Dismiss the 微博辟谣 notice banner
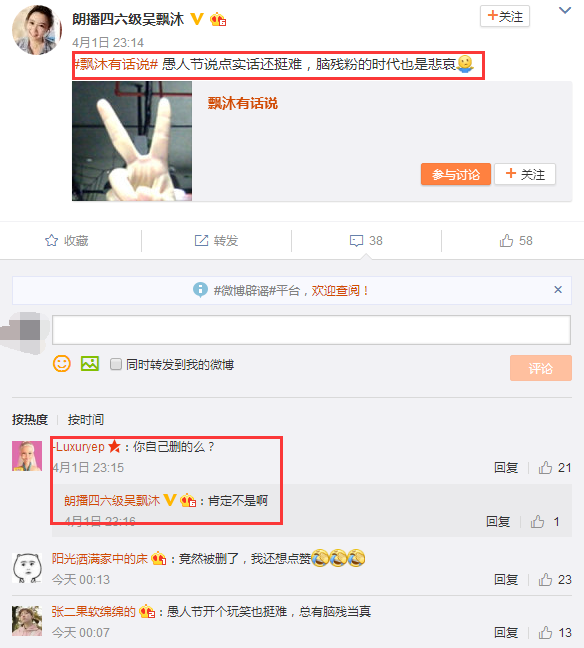 click(x=558, y=290)
